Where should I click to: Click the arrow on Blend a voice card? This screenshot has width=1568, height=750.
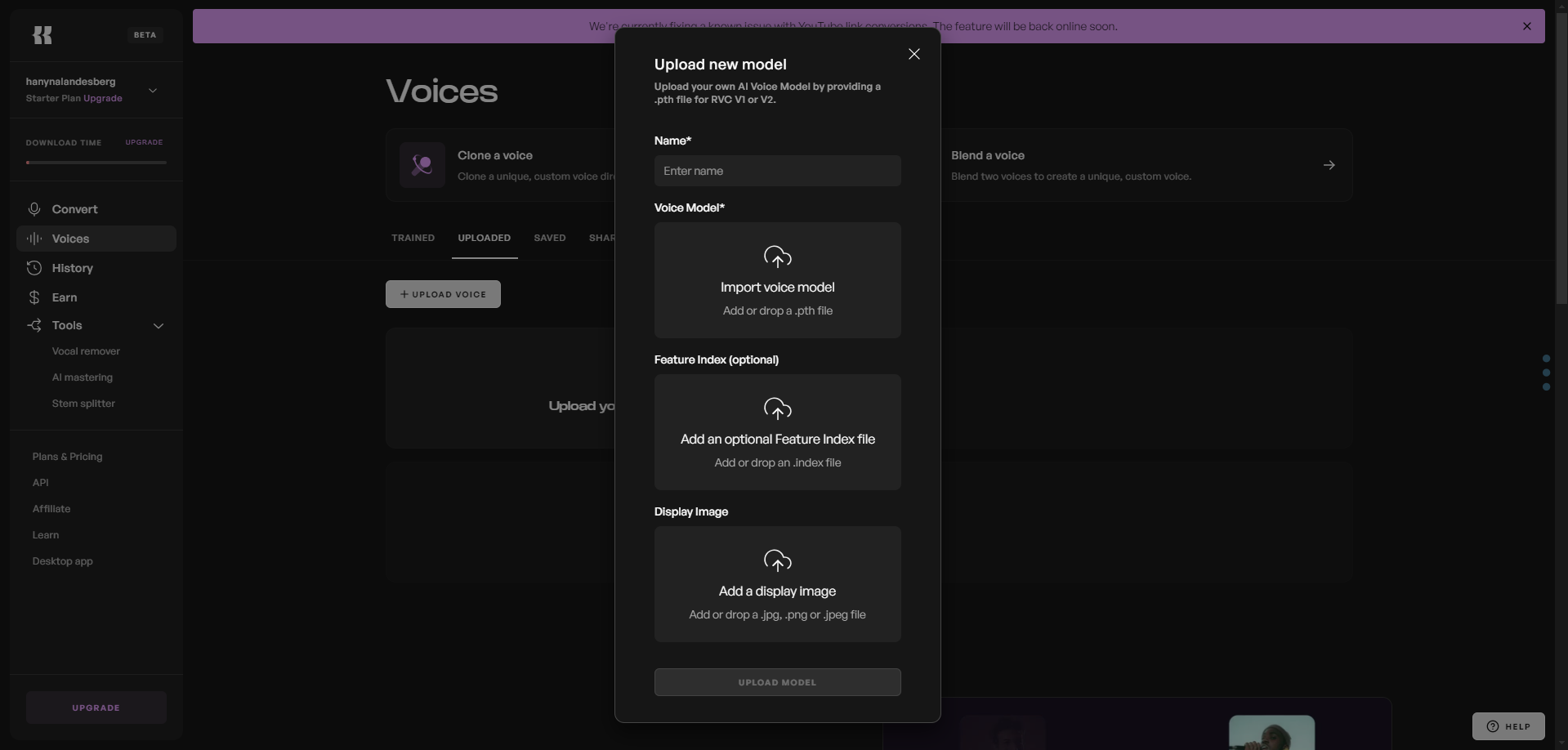pos(1329,165)
